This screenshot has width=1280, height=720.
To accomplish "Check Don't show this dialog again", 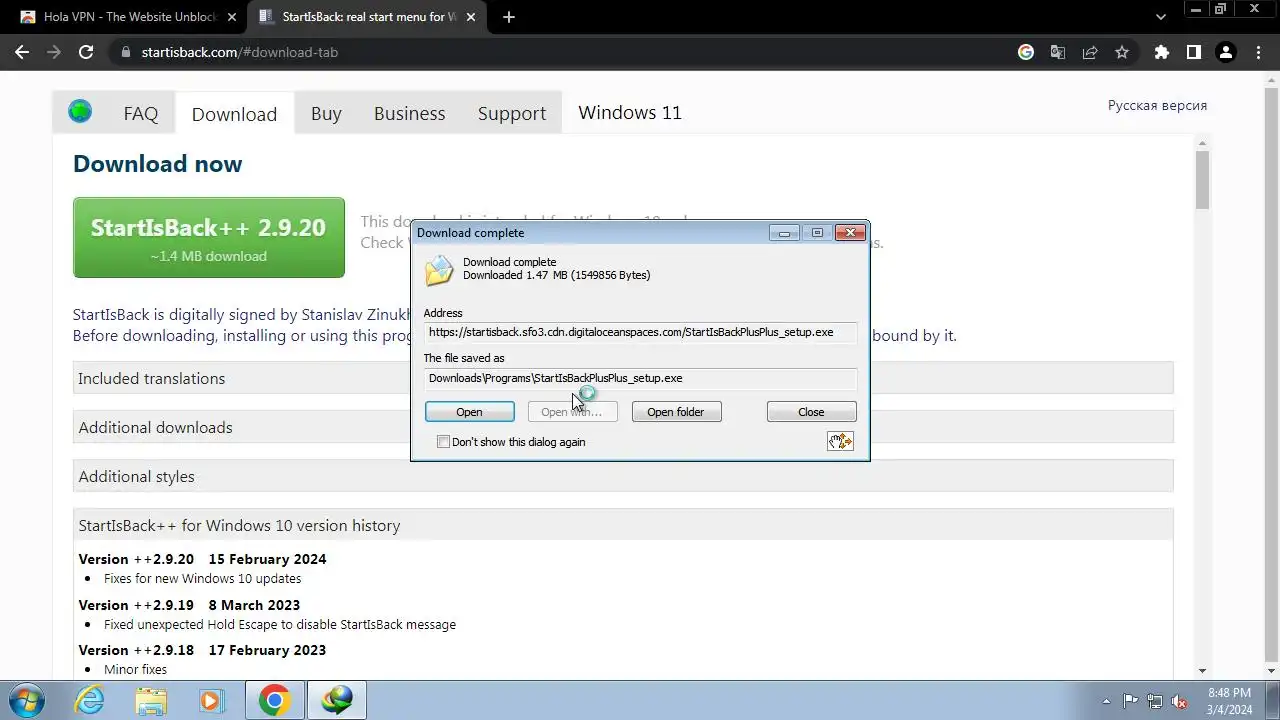I will [x=443, y=441].
